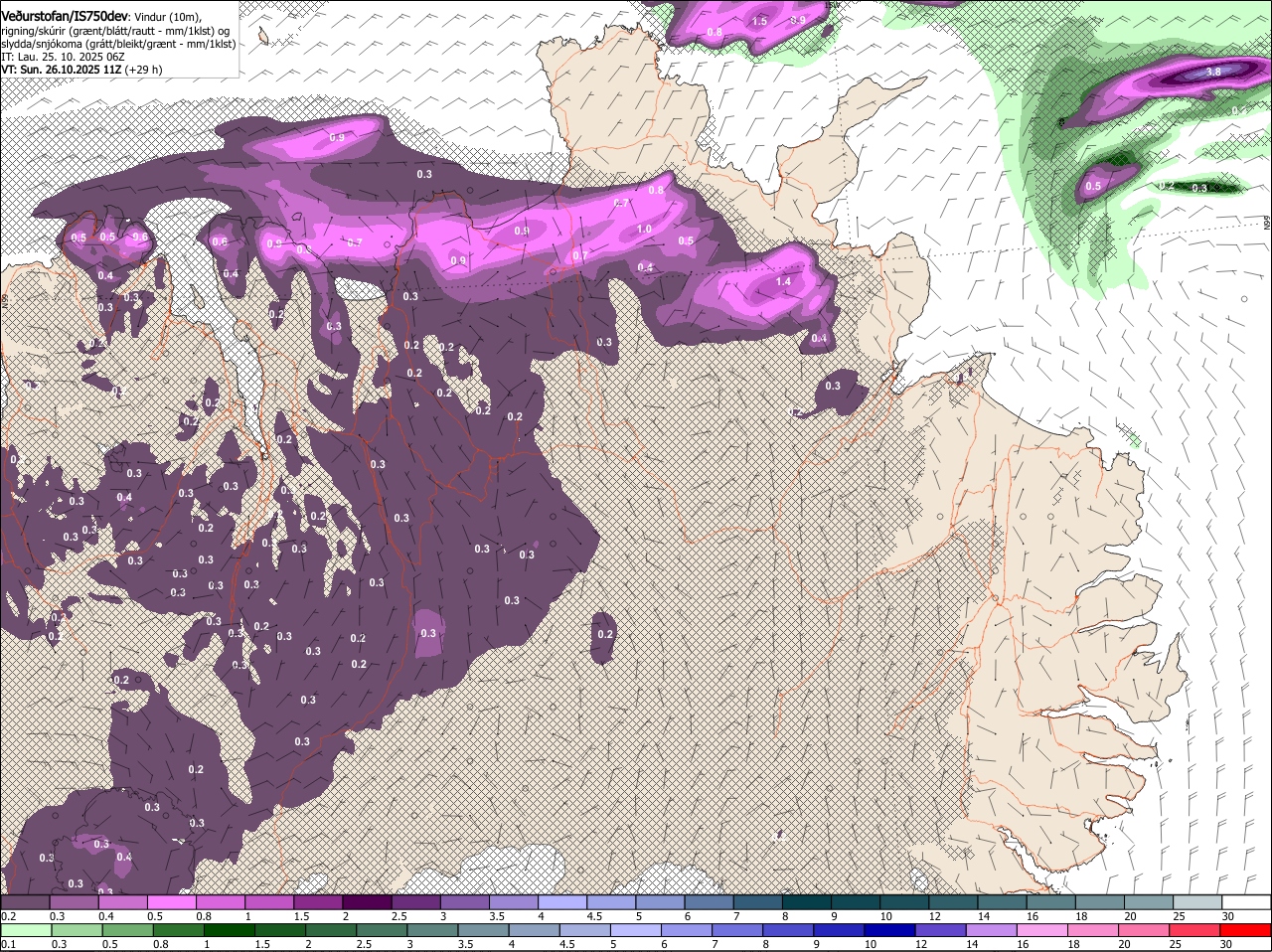The image size is (1272, 952).
Task: Click the 6 label on the snow legend scale
Action: [x=688, y=916]
